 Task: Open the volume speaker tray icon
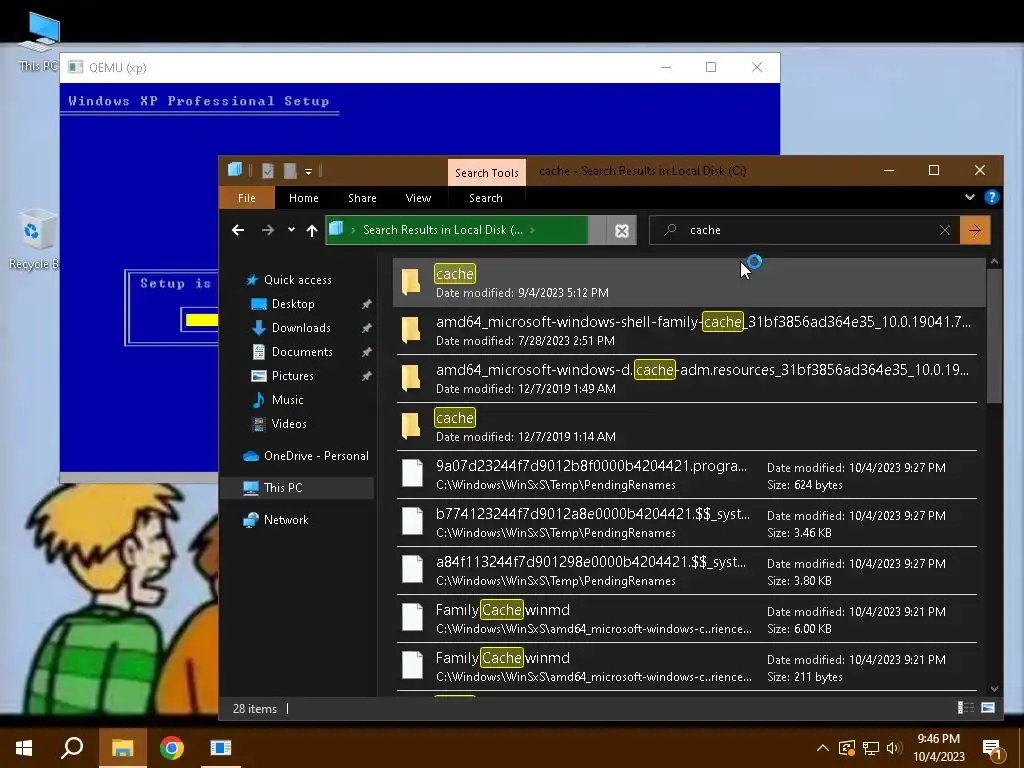click(x=894, y=748)
